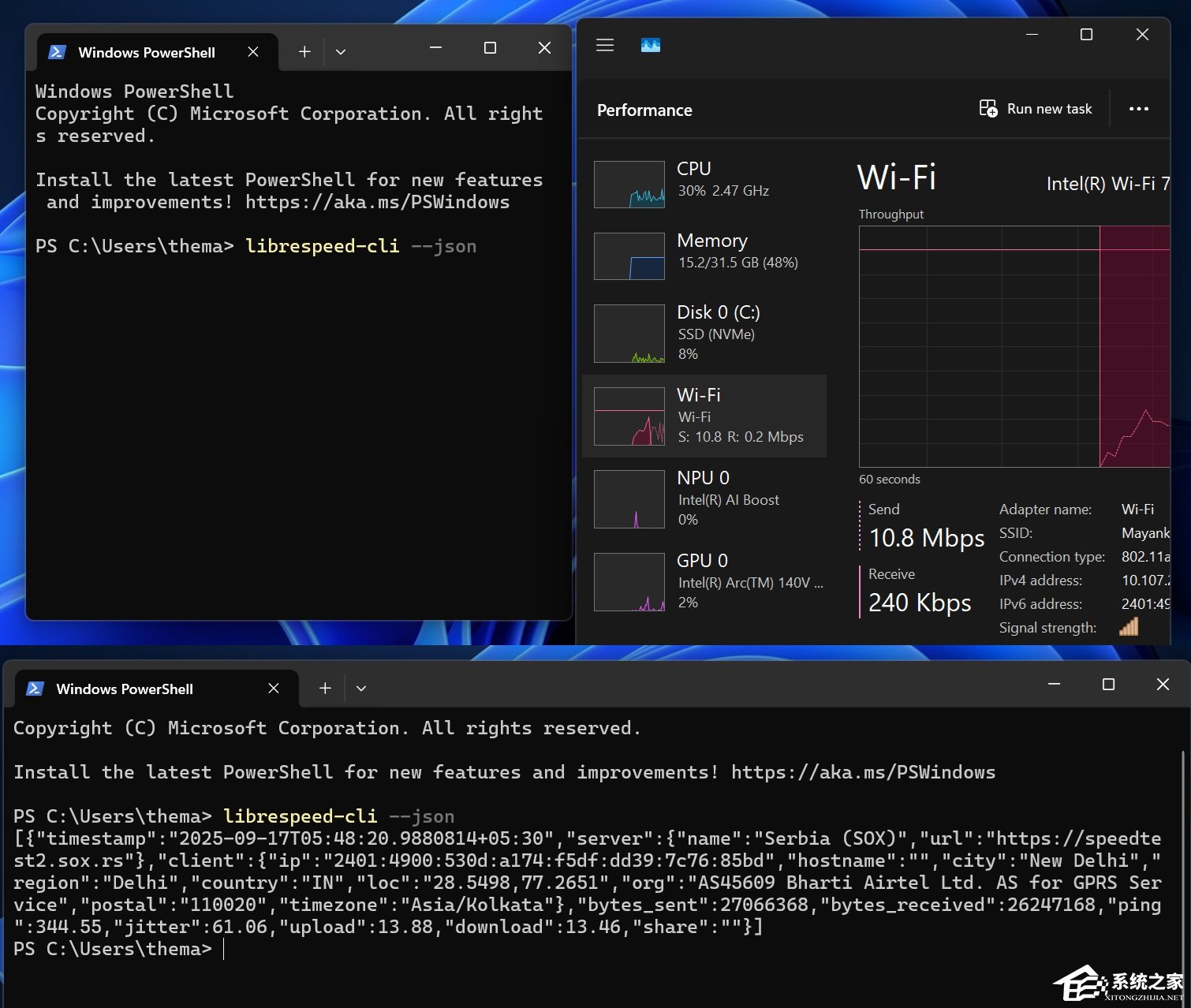Select the Disk 0 (C:) performance graph
This screenshot has height=1008, width=1191.
[x=704, y=332]
